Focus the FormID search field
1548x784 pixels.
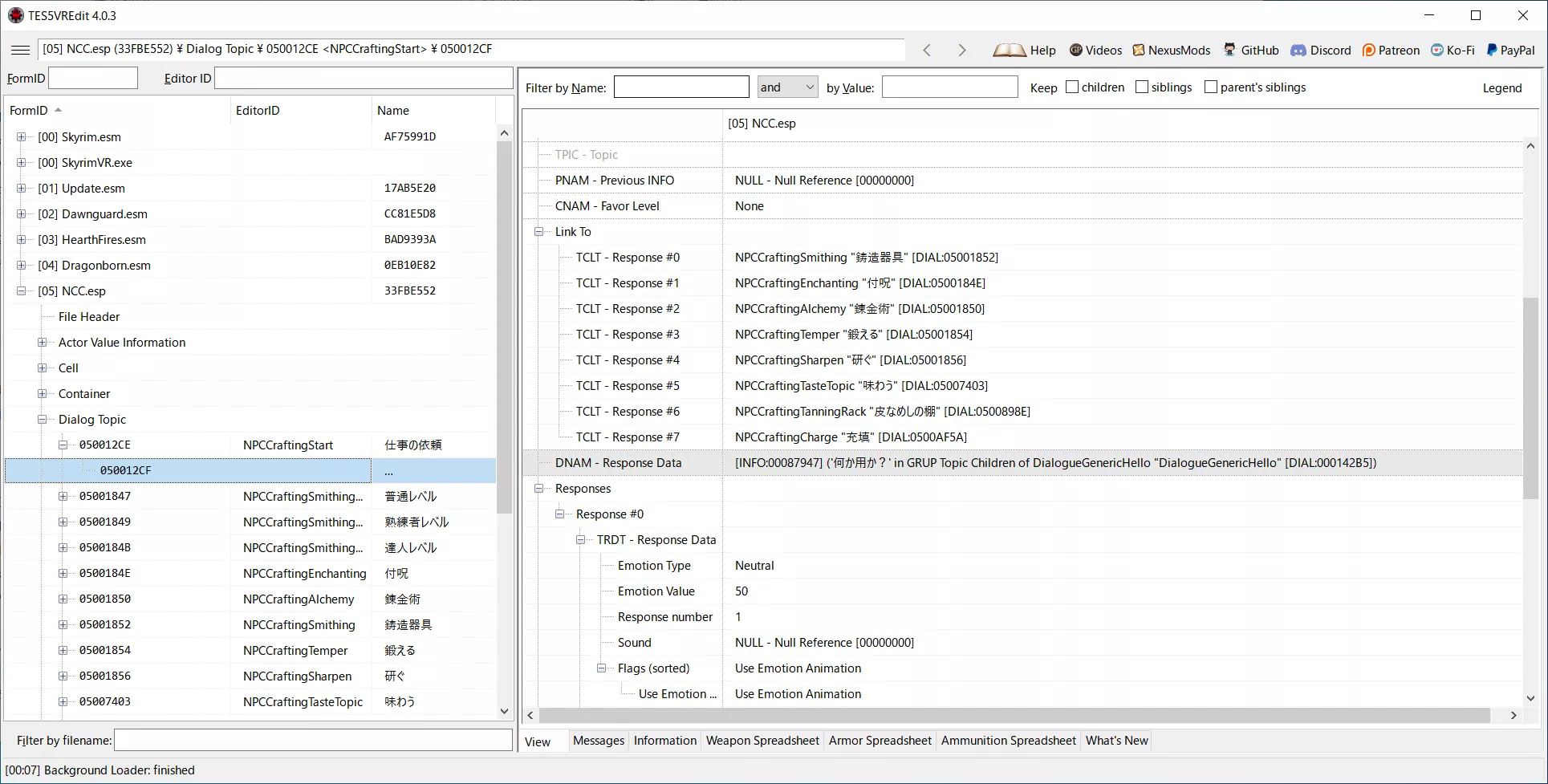tap(93, 78)
